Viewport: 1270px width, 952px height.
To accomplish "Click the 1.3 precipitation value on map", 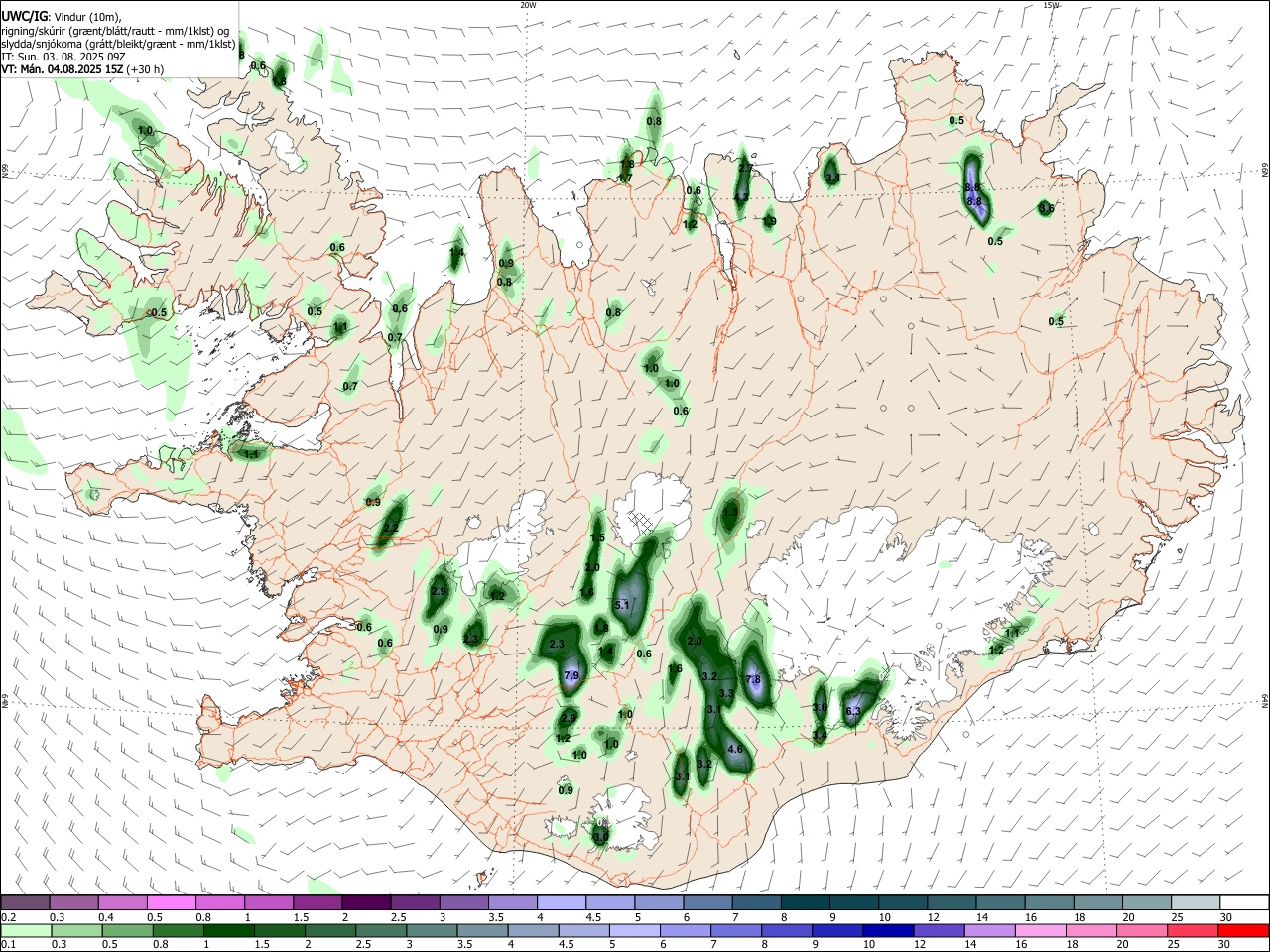I will tap(731, 513).
